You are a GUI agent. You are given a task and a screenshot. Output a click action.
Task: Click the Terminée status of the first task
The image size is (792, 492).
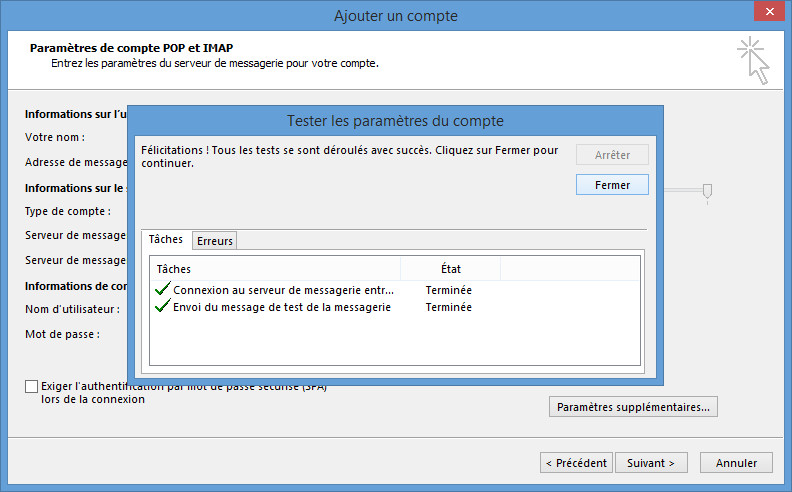pyautogui.click(x=448, y=290)
